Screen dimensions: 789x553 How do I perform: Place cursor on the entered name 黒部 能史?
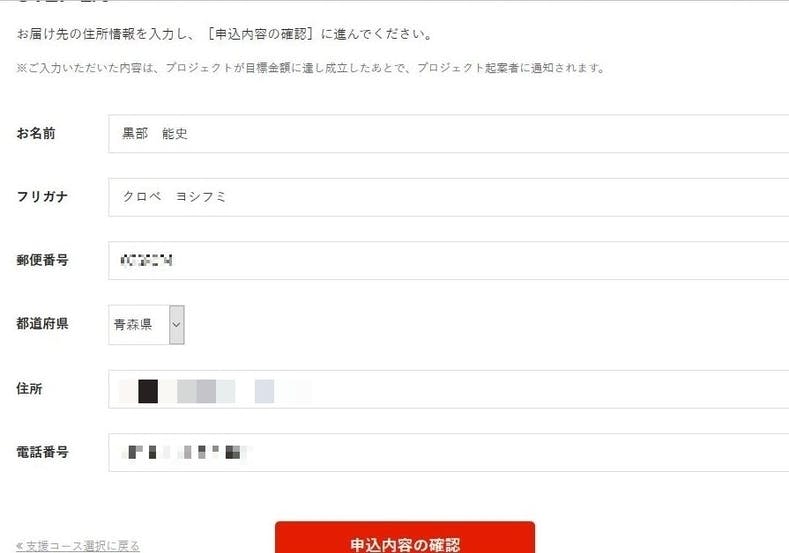pos(155,133)
